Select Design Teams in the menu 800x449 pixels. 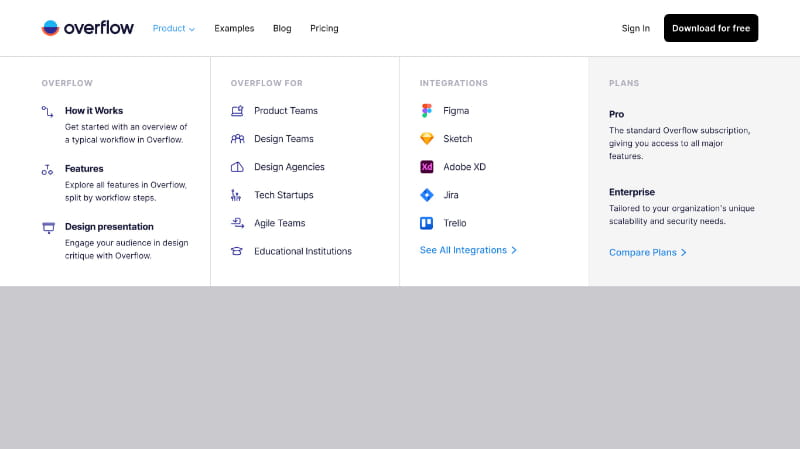point(284,139)
